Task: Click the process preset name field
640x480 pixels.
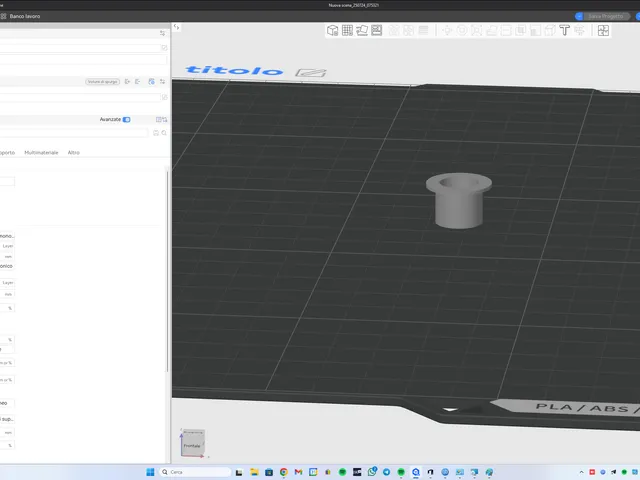Action: click(x=73, y=133)
